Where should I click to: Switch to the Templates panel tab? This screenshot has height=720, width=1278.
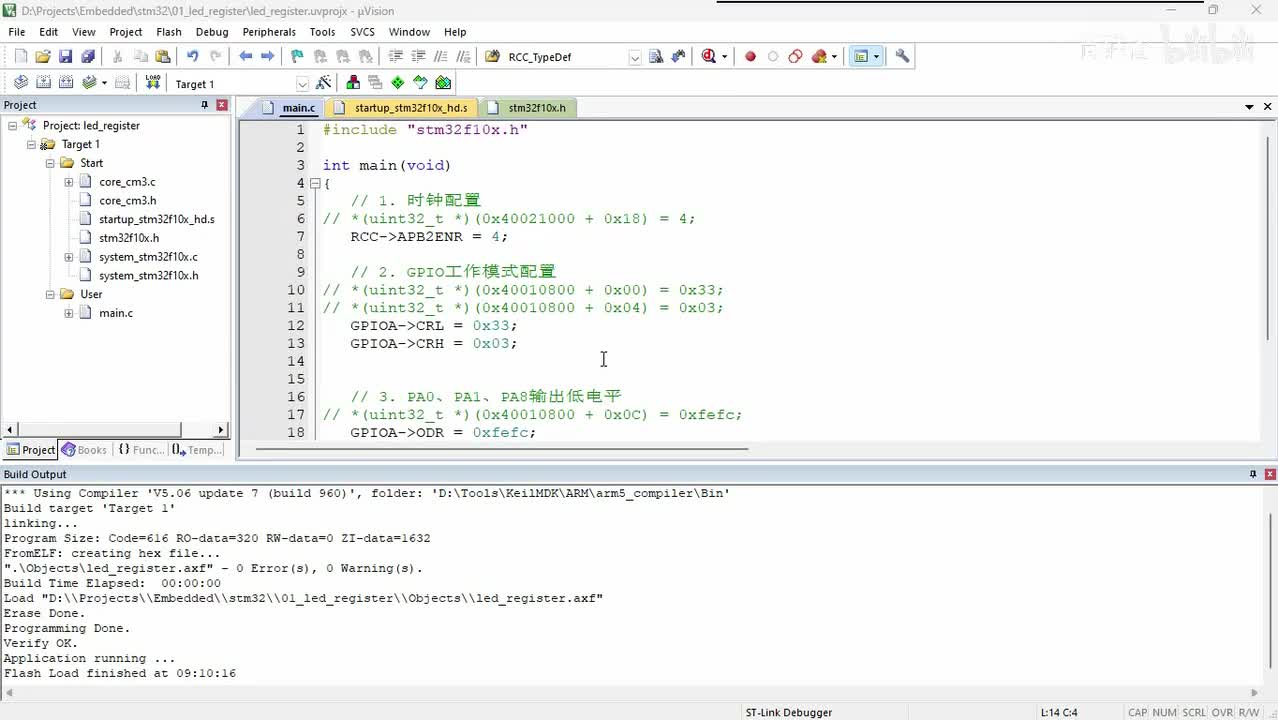click(197, 450)
